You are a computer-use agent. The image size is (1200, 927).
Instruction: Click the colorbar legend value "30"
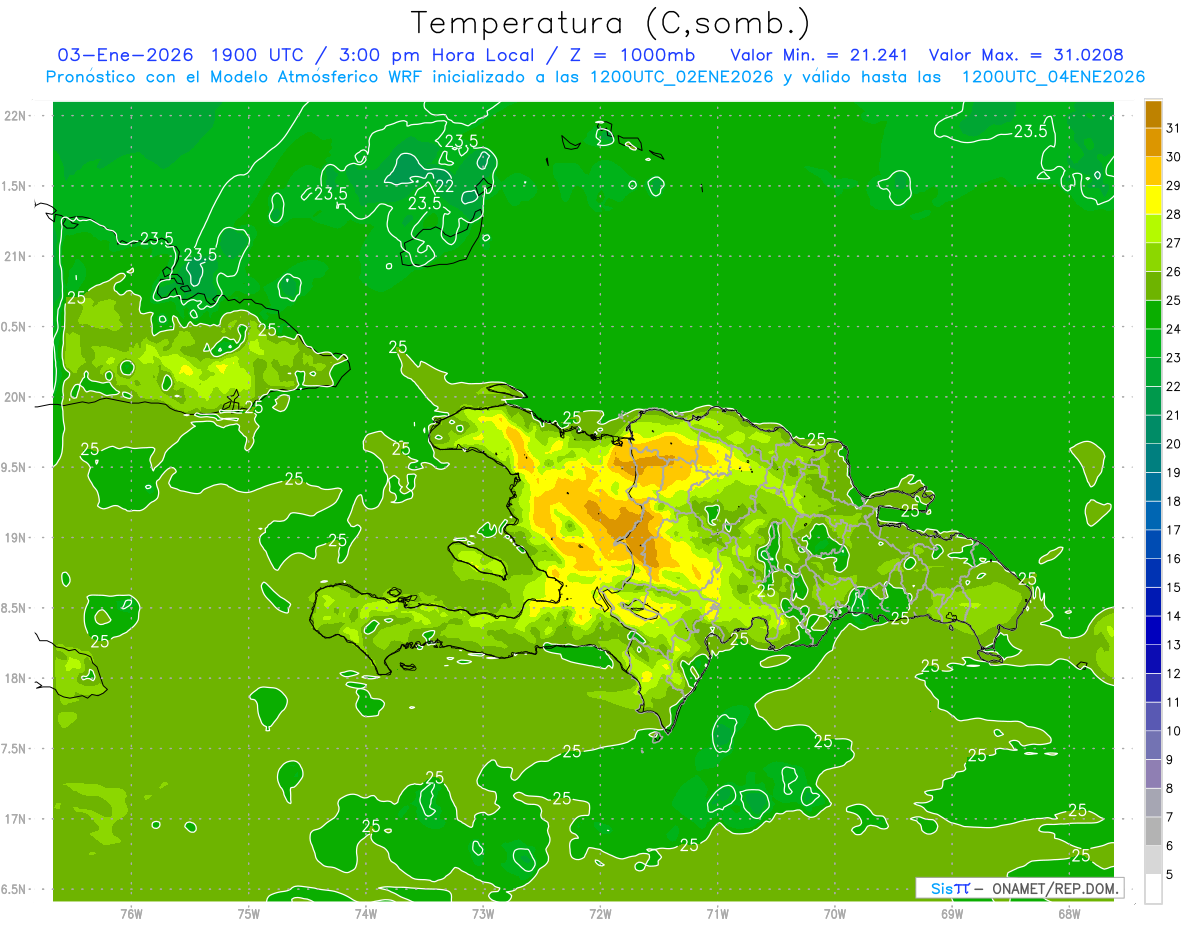click(x=1174, y=157)
